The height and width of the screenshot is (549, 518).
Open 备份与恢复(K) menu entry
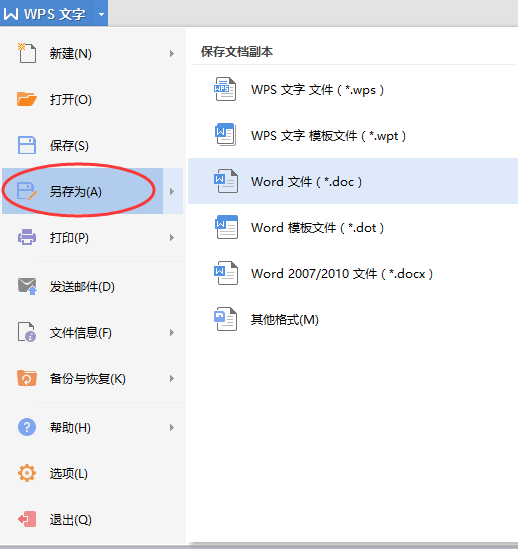(x=92, y=378)
